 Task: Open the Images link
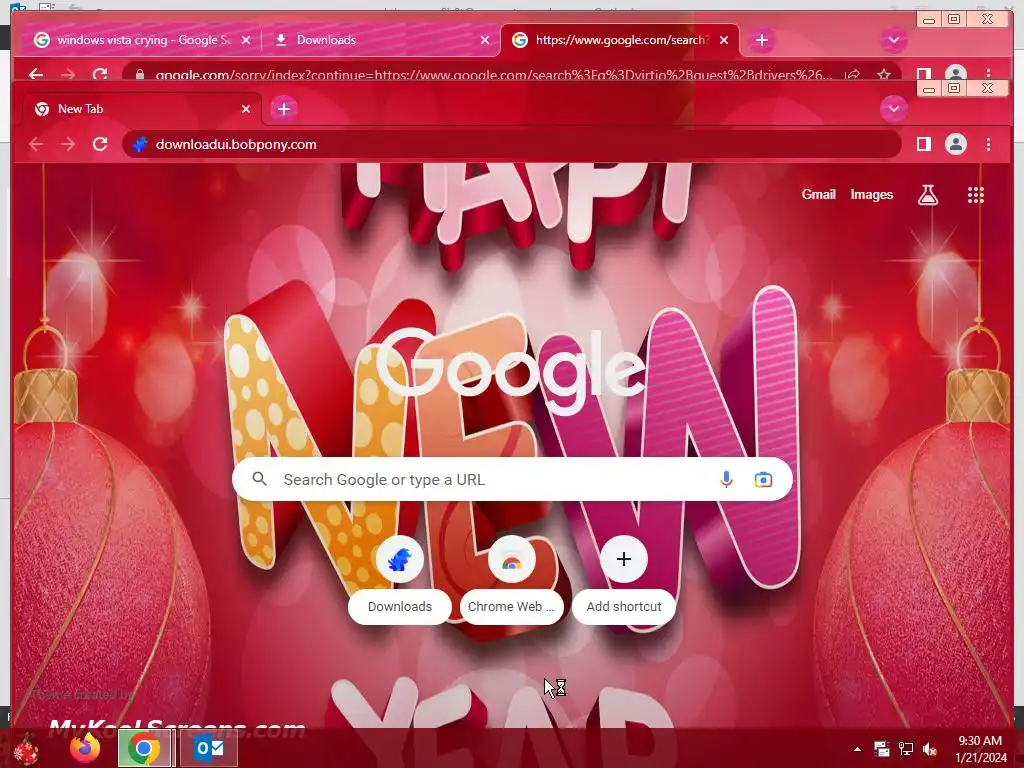871,195
